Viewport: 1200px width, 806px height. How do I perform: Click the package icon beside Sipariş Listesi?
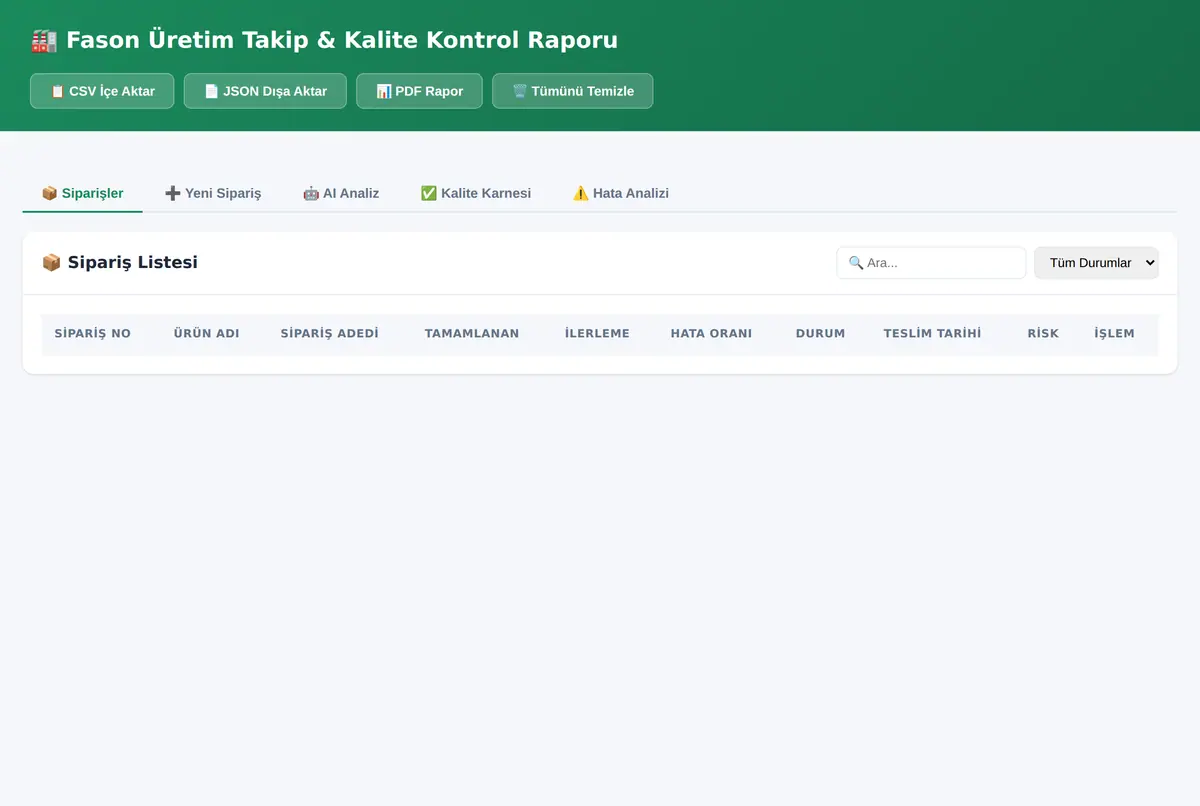[x=51, y=263]
